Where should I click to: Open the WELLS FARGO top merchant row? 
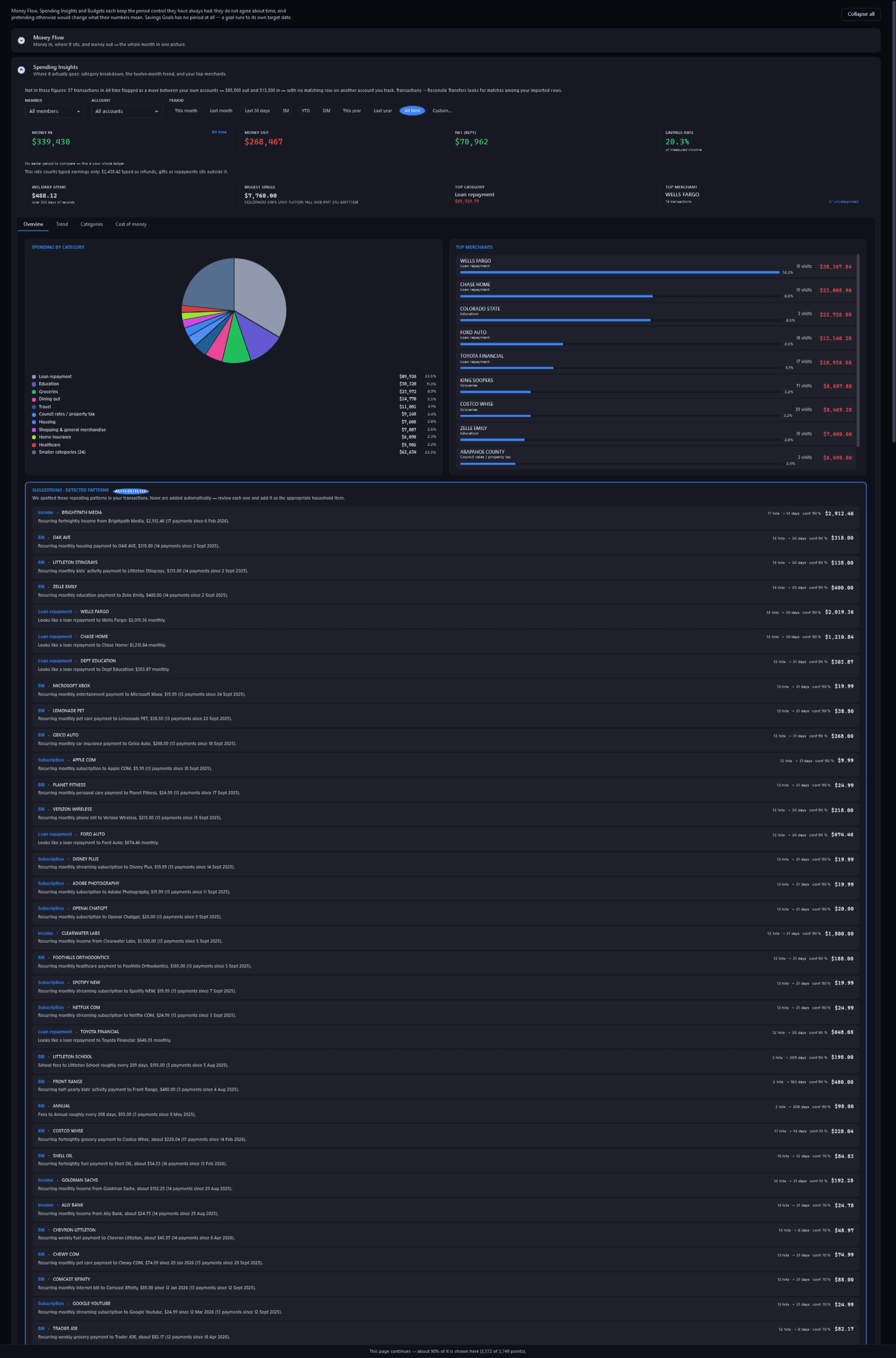click(x=655, y=266)
